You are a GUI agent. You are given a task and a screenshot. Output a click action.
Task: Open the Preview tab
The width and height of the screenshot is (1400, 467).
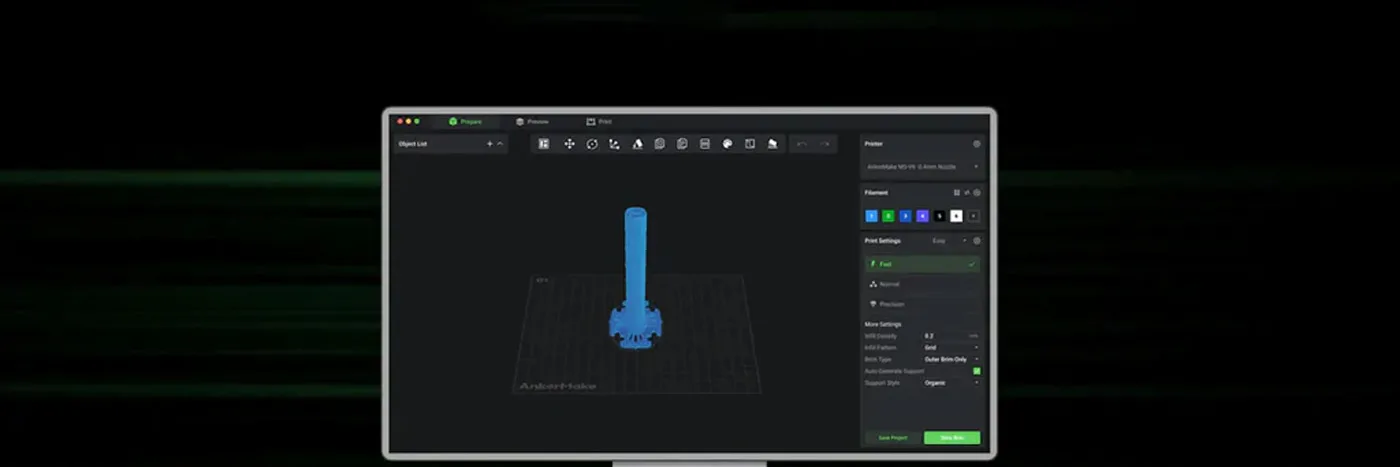coord(532,121)
